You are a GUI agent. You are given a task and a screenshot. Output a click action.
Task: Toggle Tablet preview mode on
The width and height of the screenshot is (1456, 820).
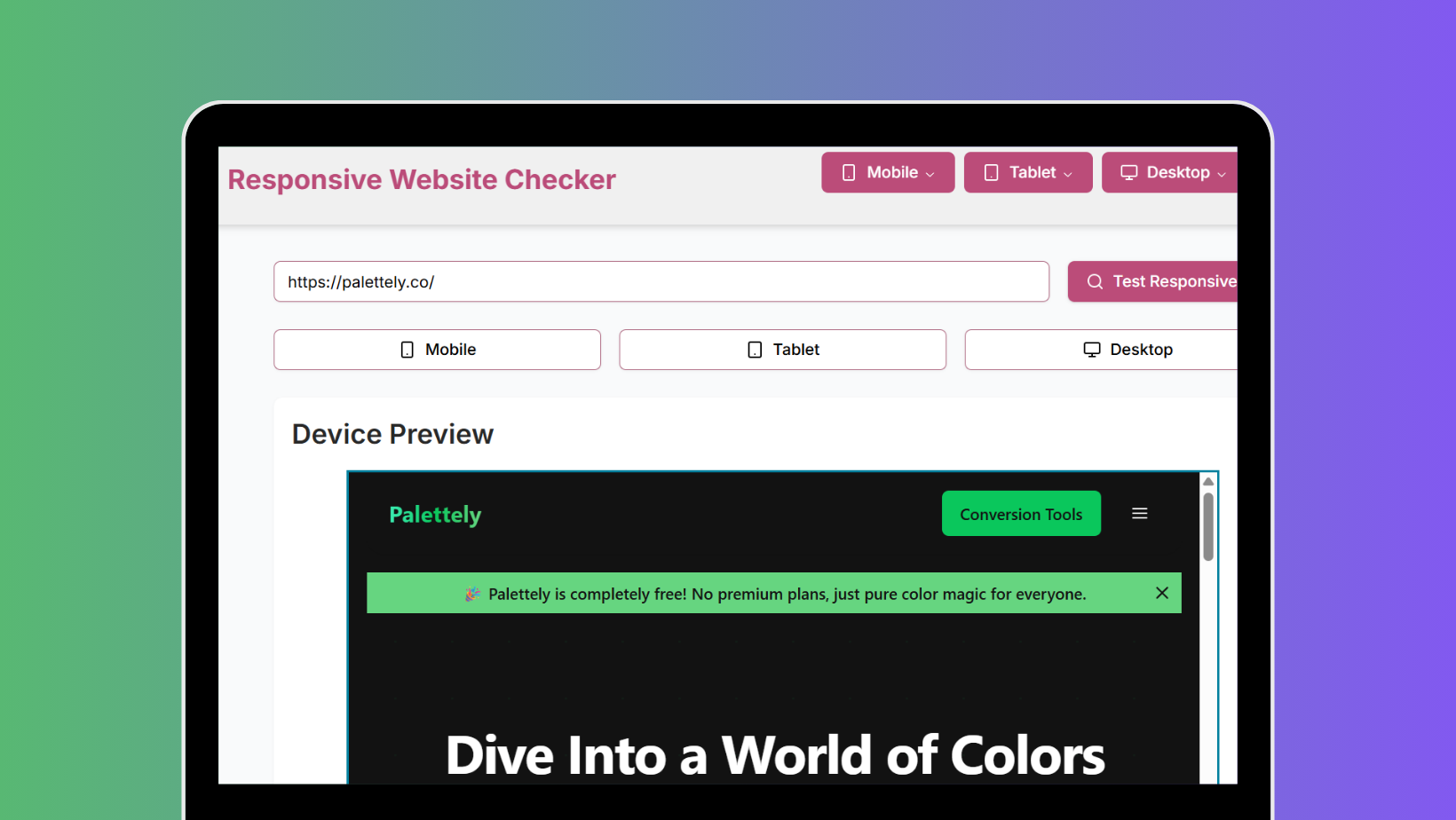782,349
